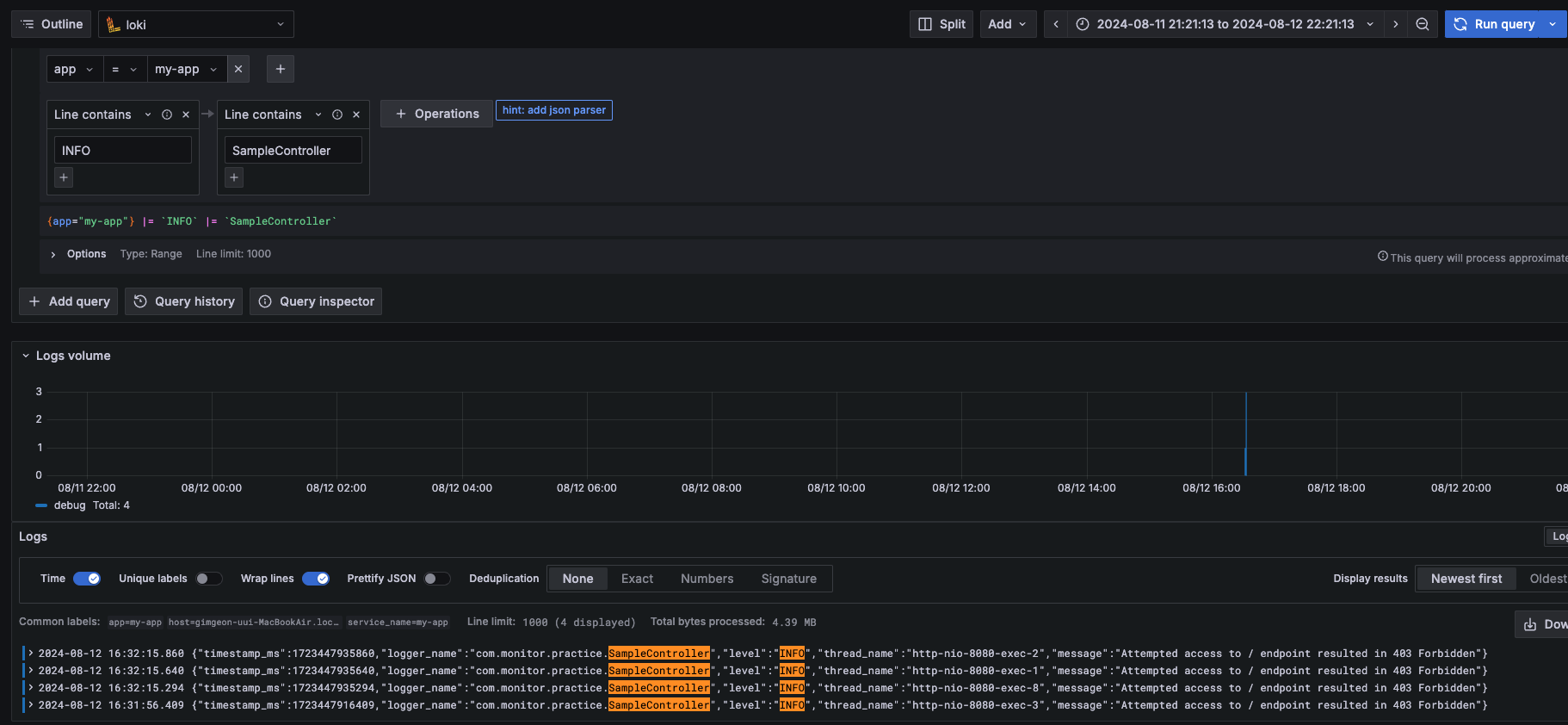Click the query processing info icon
The image size is (1568, 725).
1382,257
